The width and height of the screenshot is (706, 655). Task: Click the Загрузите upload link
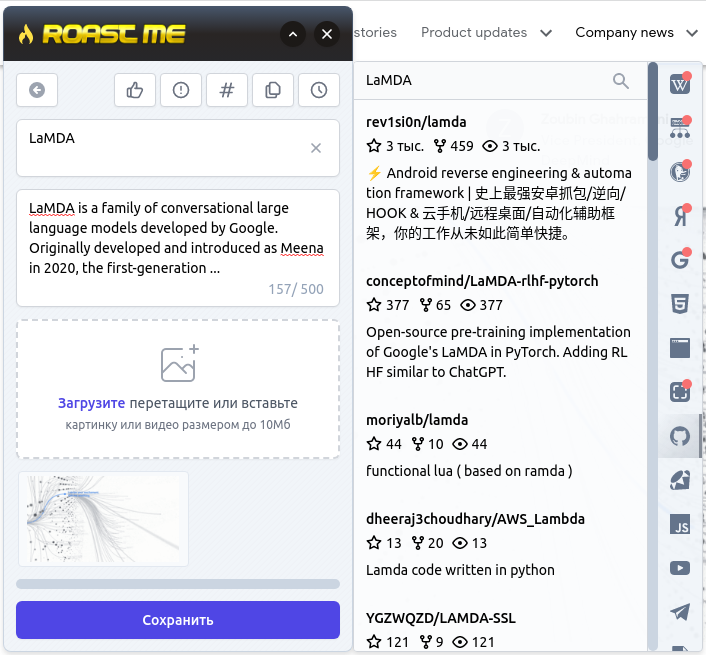[91, 403]
